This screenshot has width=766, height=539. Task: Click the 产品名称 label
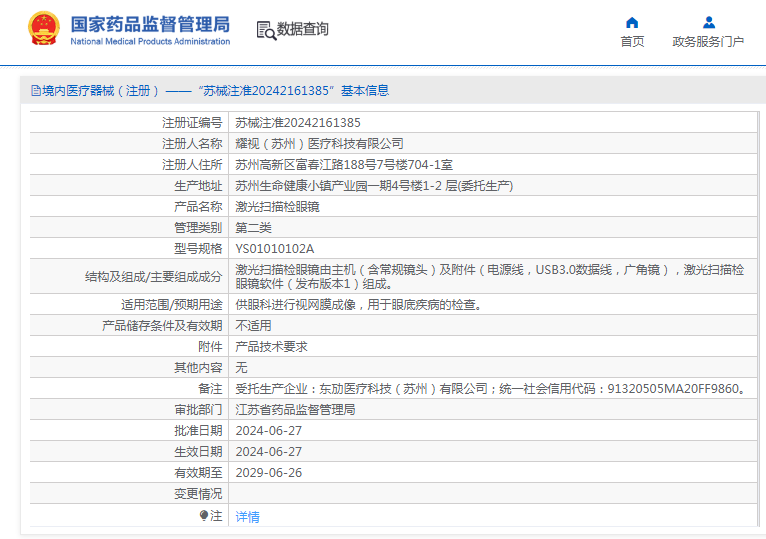pos(198,207)
